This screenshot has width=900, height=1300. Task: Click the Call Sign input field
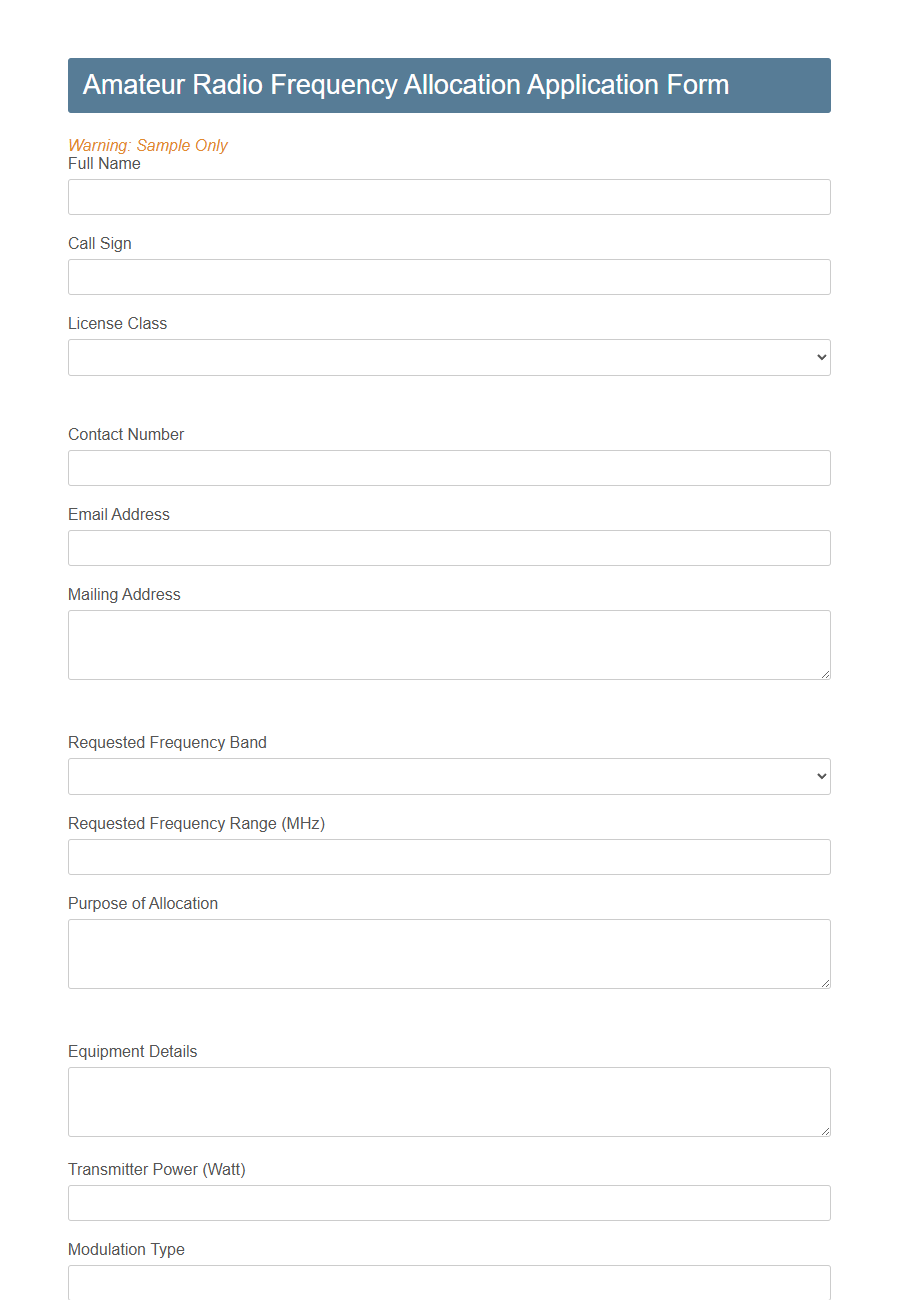(x=448, y=277)
